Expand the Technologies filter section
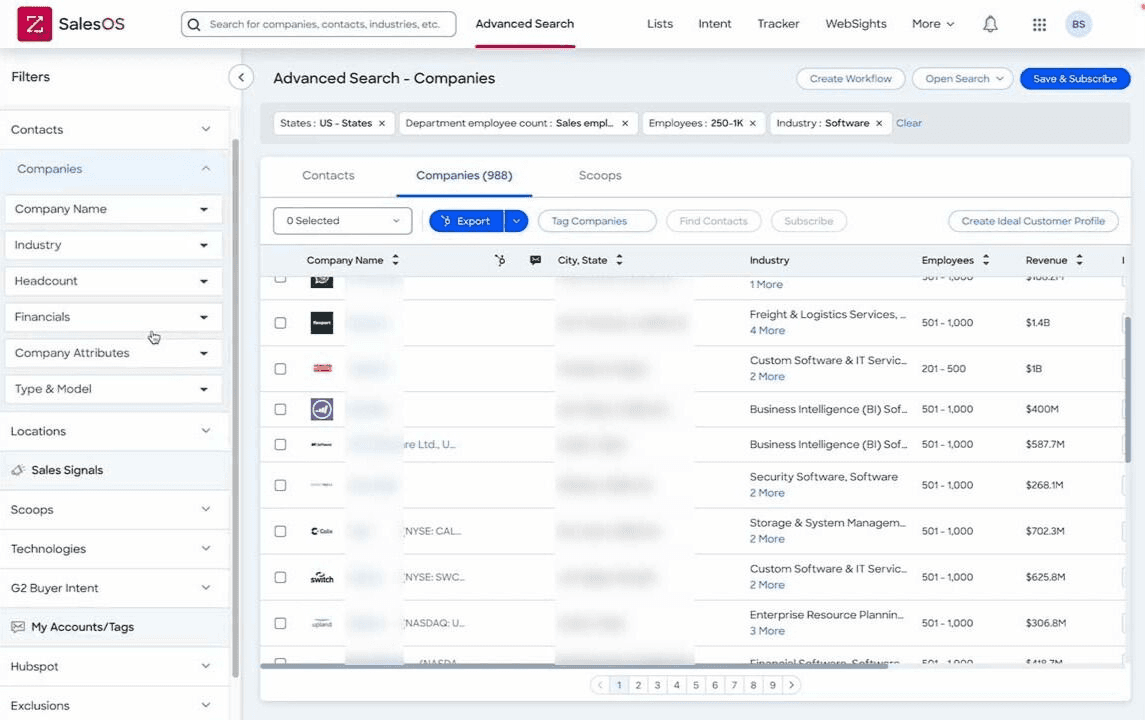1145x720 pixels. [113, 548]
